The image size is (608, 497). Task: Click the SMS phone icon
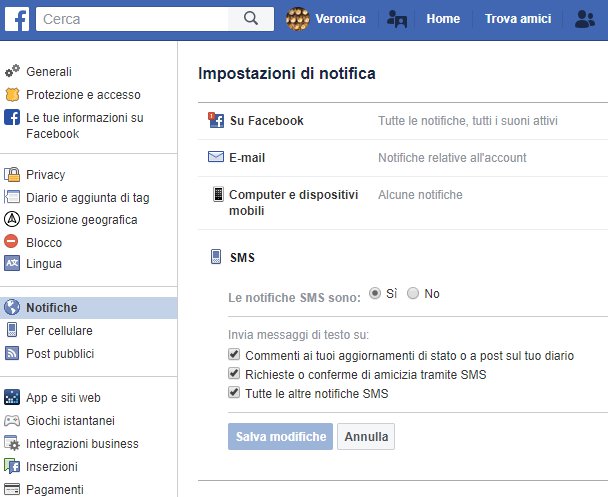(216, 257)
